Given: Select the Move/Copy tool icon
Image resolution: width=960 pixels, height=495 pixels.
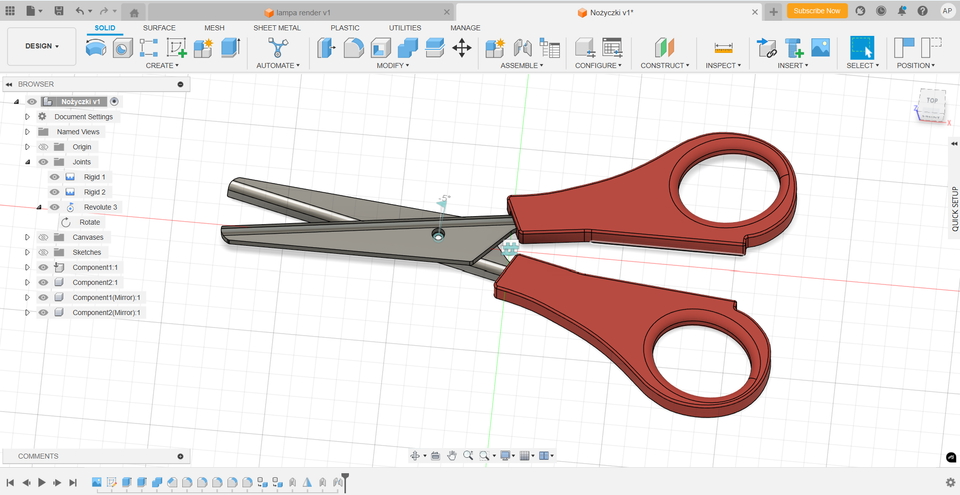Looking at the screenshot, I should tap(462, 48).
